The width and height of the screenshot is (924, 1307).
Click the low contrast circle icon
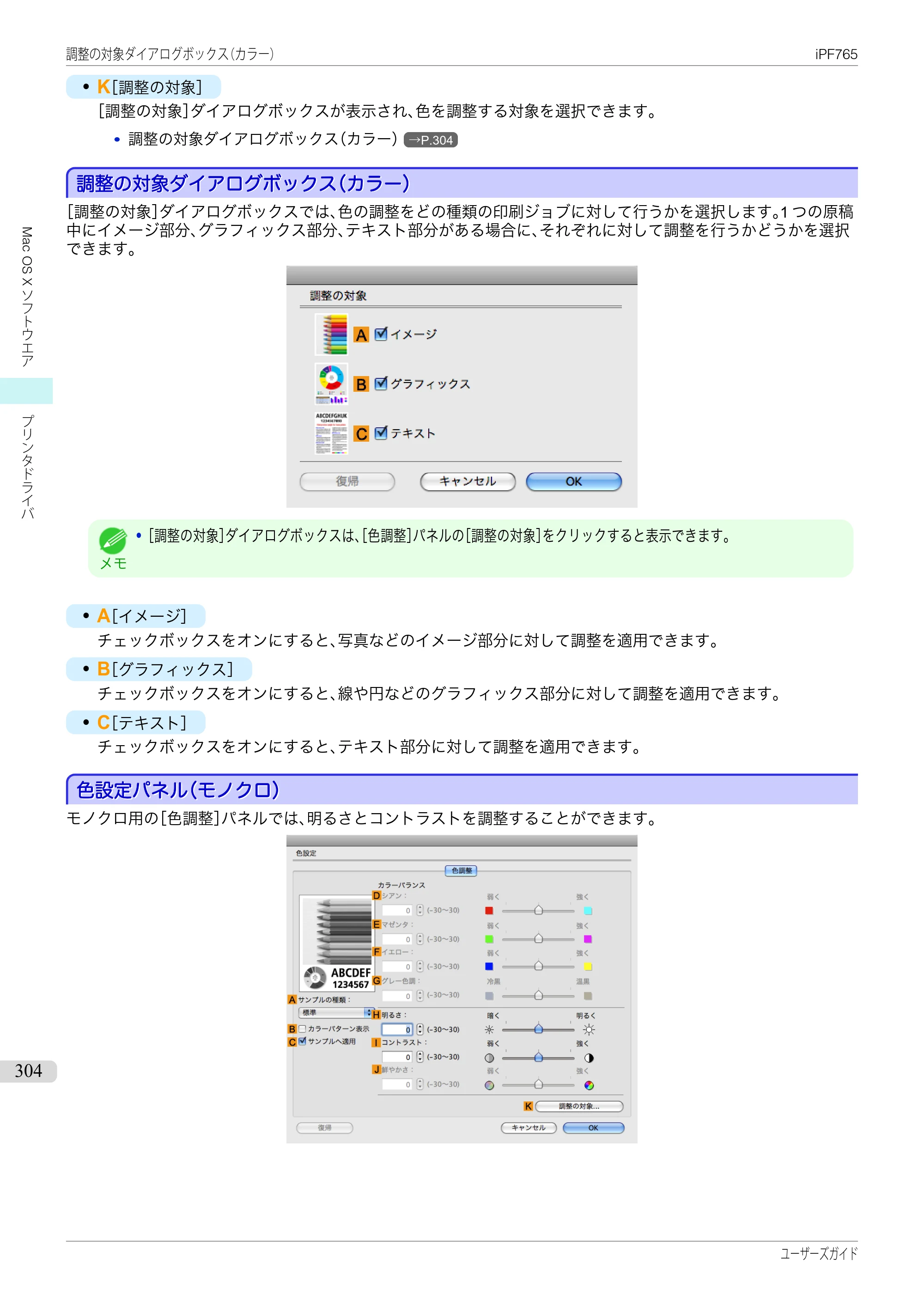(x=489, y=1058)
